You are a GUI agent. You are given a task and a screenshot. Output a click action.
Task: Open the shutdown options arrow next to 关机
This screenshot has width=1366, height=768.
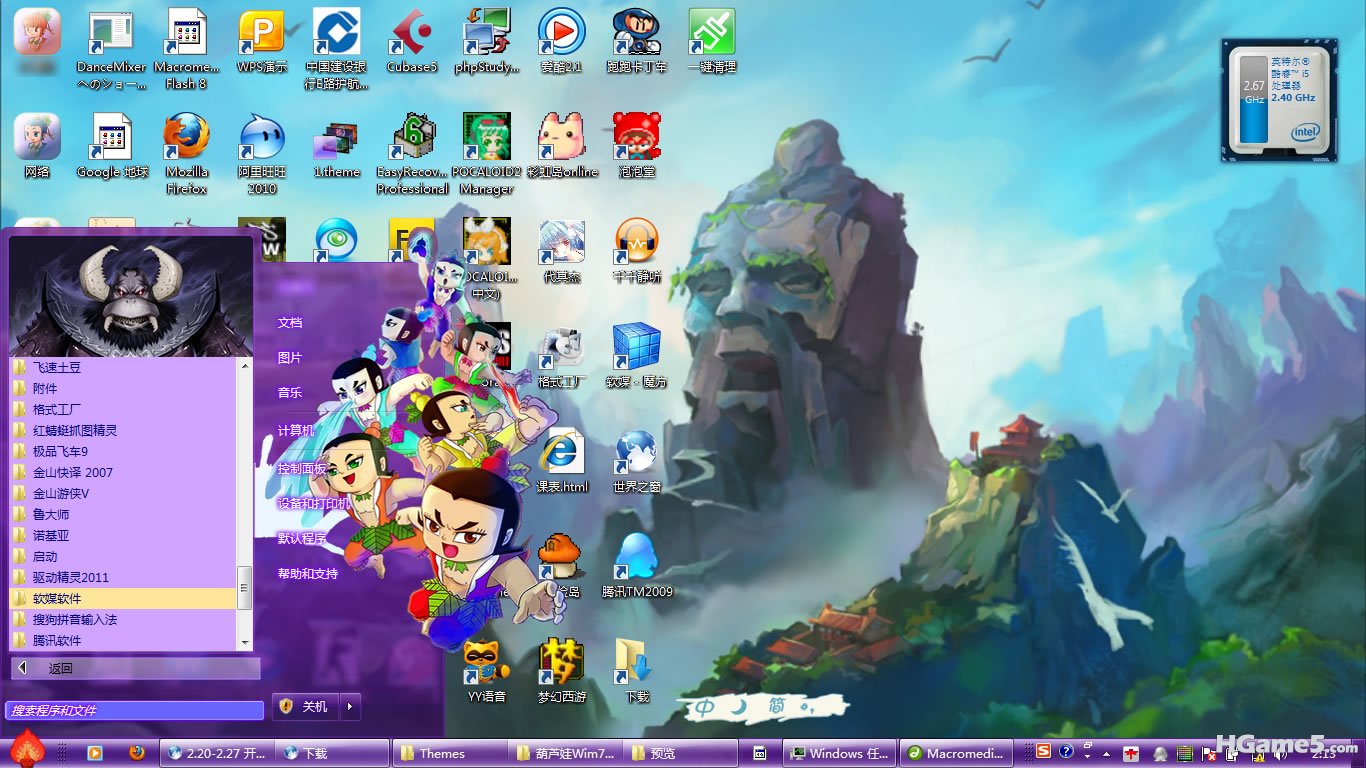350,707
